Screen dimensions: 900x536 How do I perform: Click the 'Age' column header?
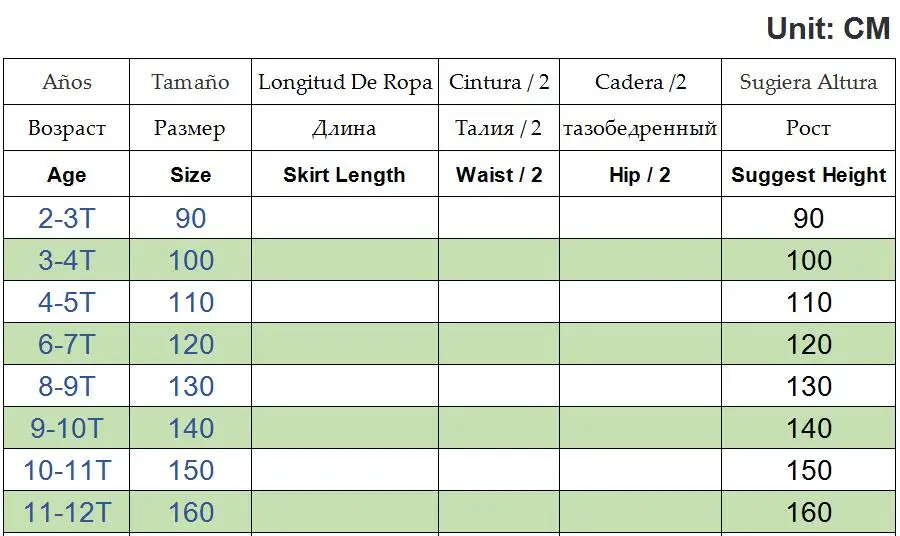[67, 175]
